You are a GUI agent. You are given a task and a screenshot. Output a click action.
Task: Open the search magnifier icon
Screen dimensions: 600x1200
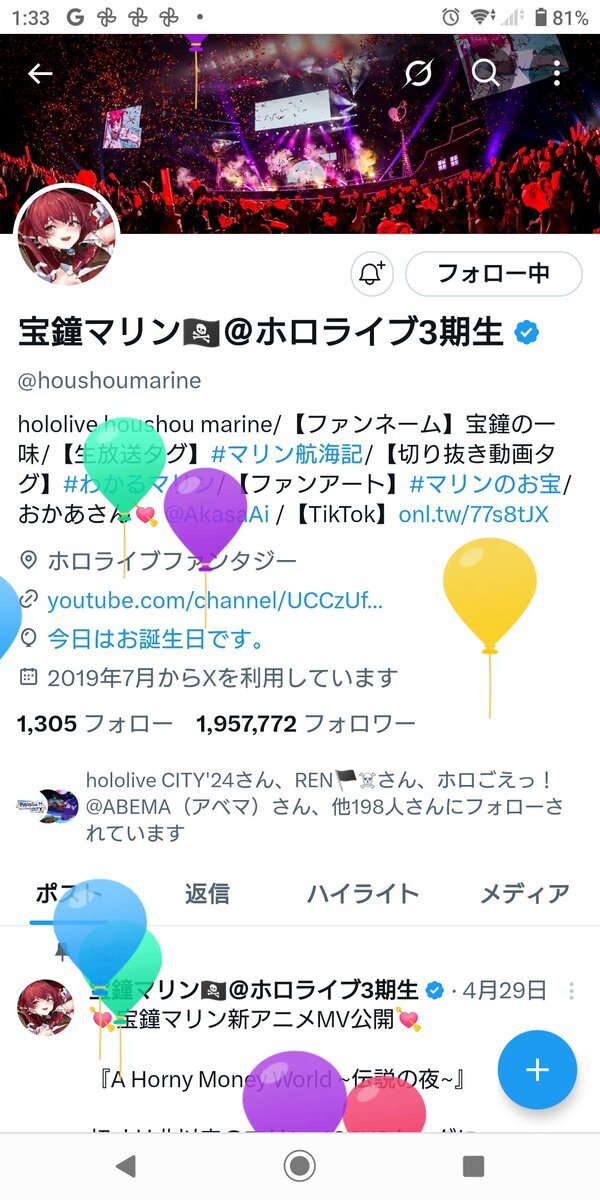(x=486, y=73)
